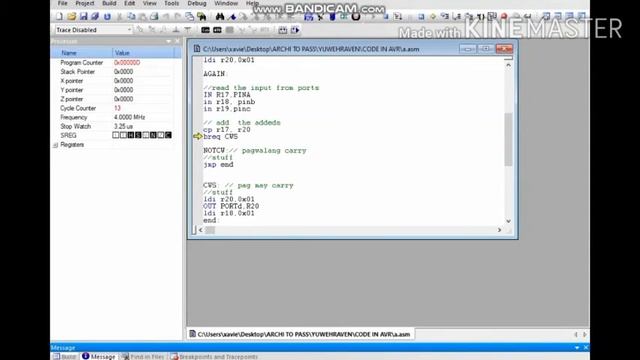
Task: Switch to the Breakpoints and Tracepoints tab
Action: point(214,357)
